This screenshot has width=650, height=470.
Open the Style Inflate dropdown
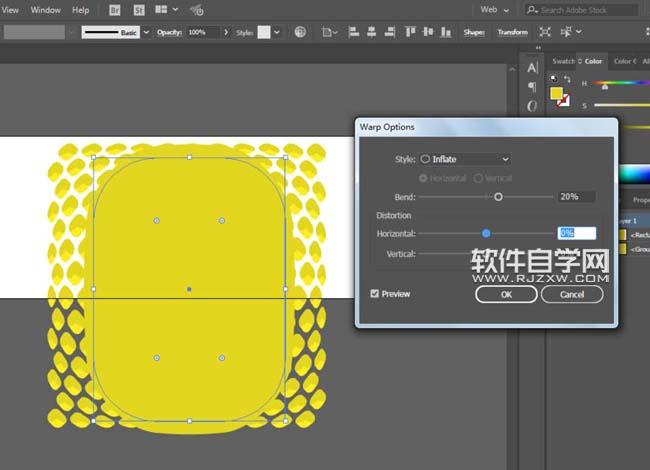[465, 159]
